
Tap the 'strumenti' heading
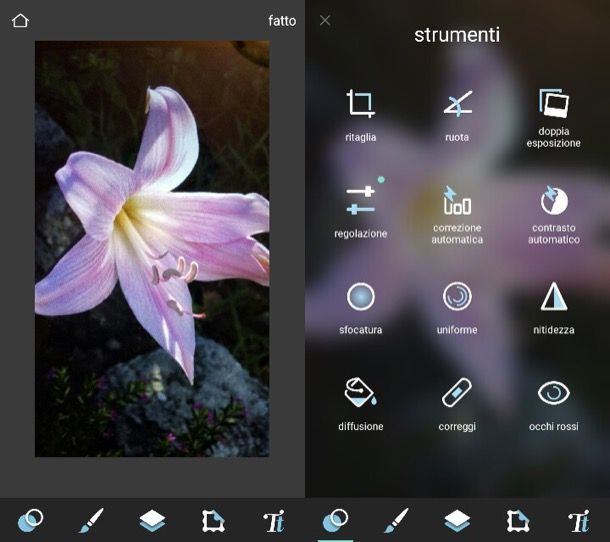click(457, 35)
